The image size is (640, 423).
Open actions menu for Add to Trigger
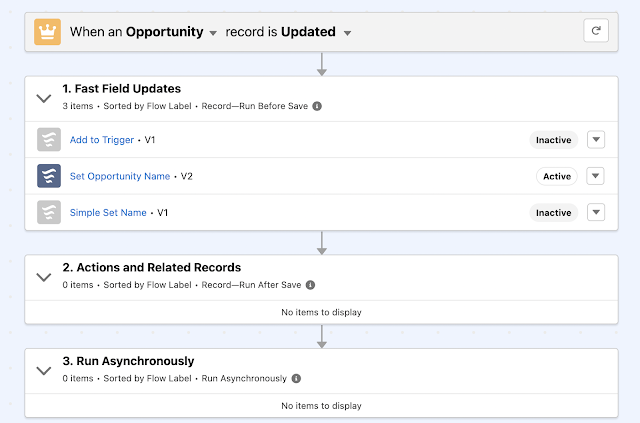tap(595, 140)
